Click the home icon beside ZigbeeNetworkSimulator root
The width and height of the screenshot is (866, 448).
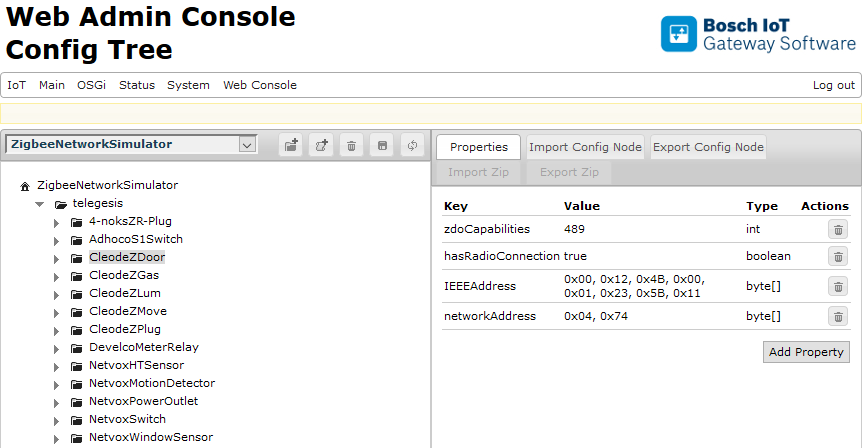(x=25, y=186)
